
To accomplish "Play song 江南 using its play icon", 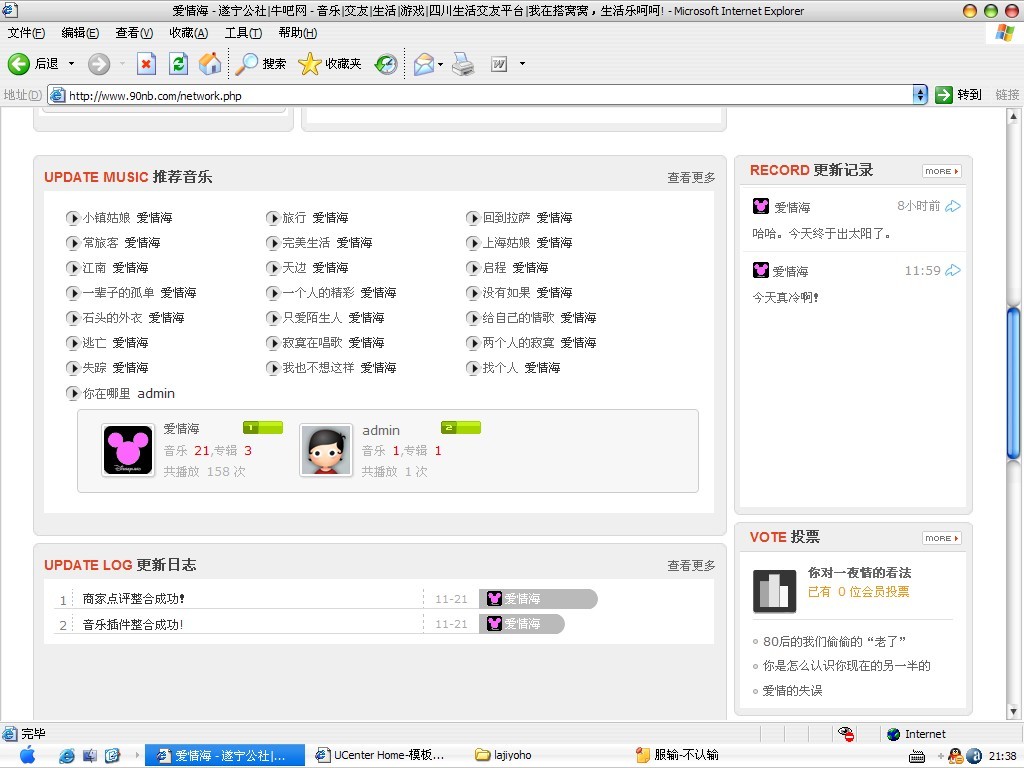I will click(x=72, y=268).
